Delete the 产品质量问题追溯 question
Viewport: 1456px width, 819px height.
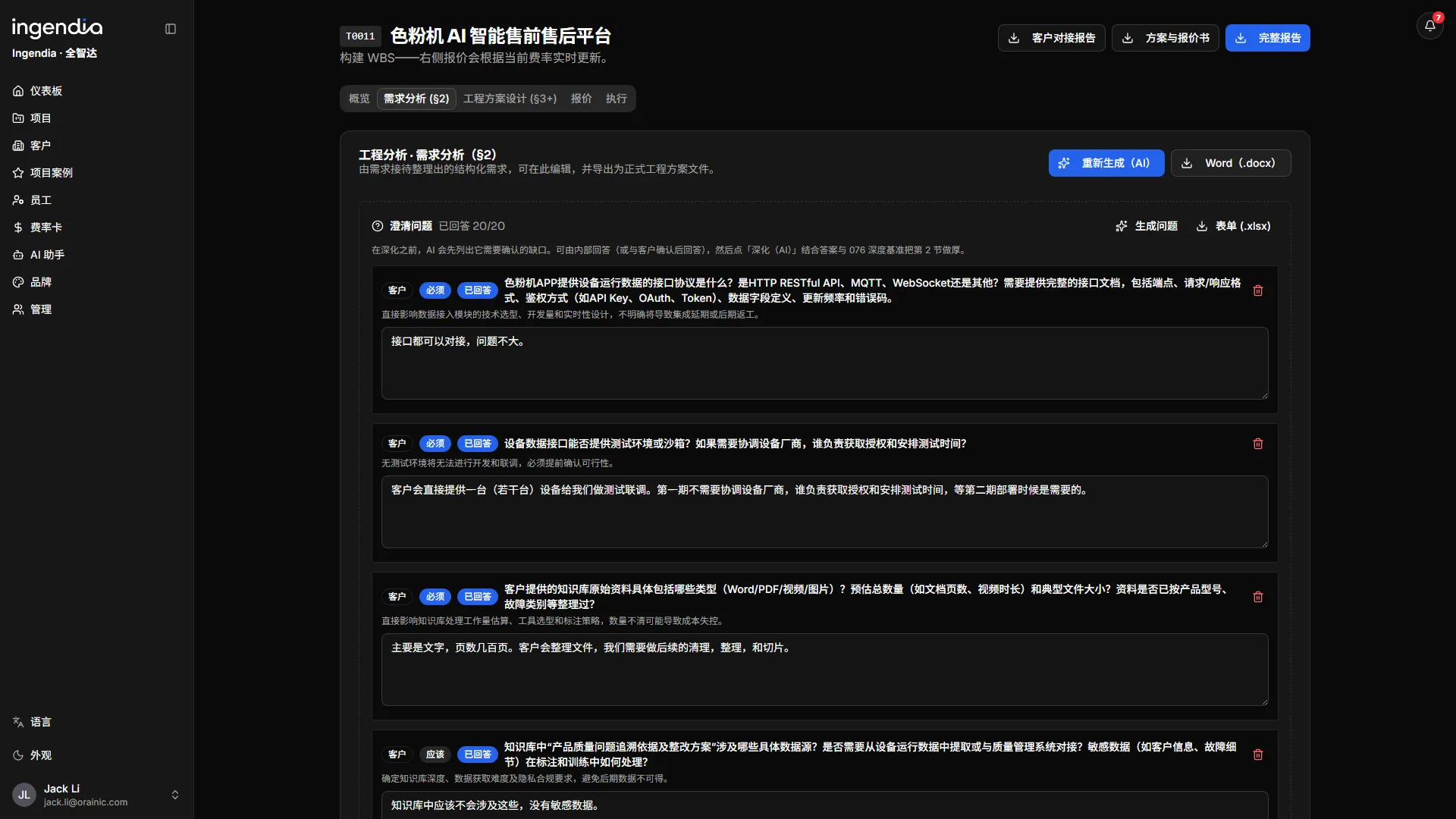[1258, 755]
